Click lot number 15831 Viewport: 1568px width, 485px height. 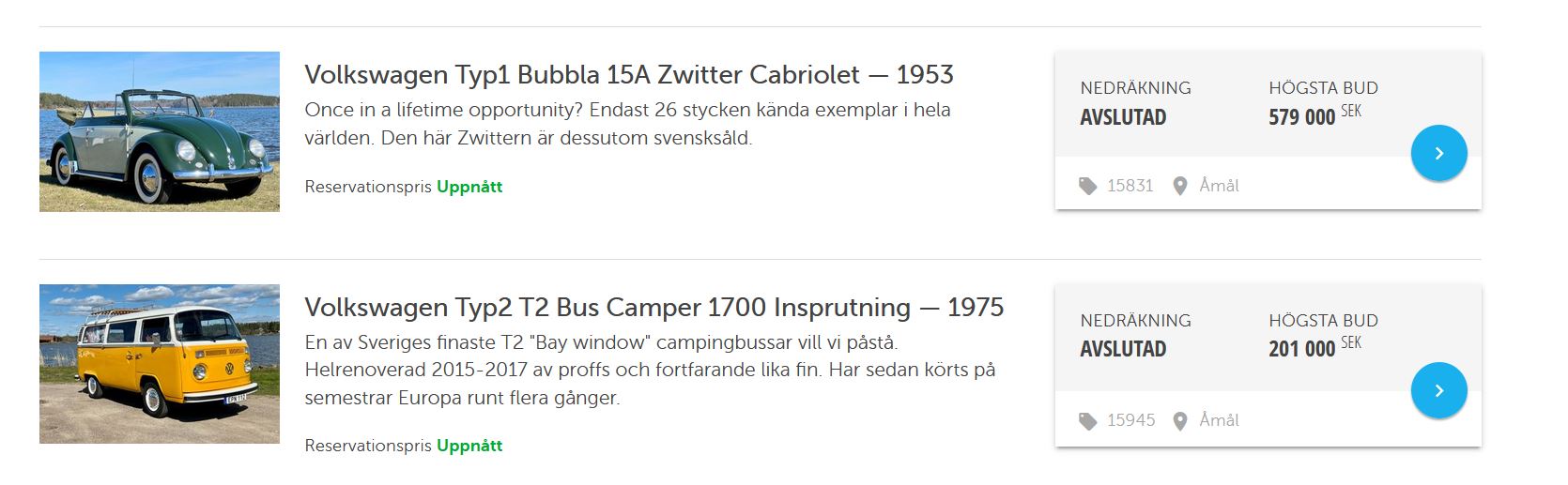coord(1130,186)
